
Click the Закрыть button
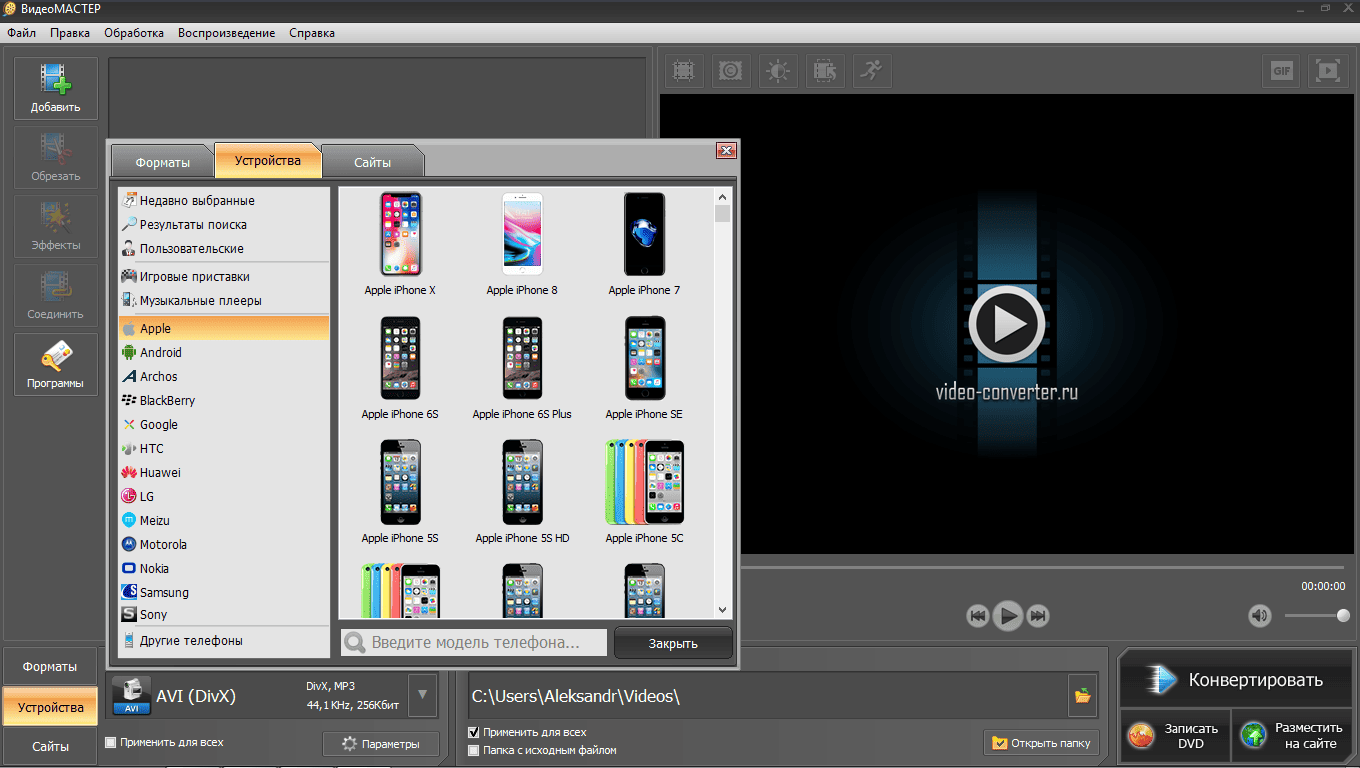673,643
